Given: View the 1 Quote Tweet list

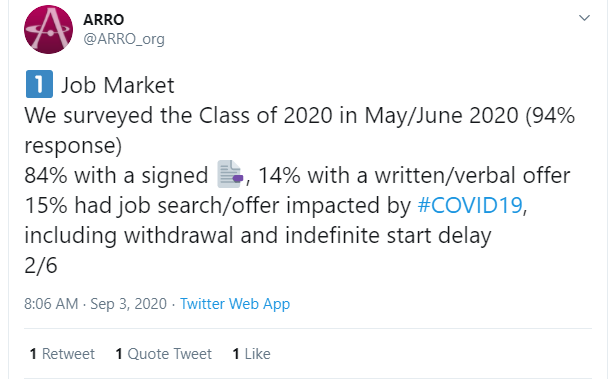Looking at the screenshot, I should point(164,354).
